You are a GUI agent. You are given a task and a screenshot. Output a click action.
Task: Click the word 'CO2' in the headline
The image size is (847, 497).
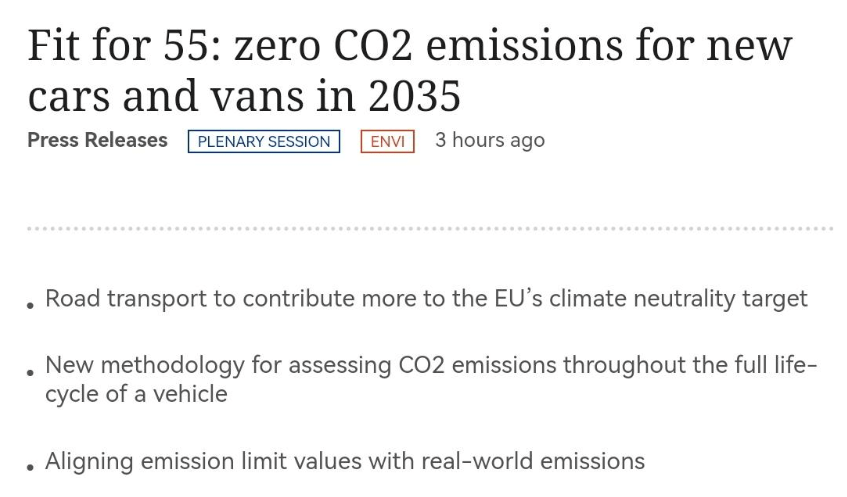[x=373, y=45]
